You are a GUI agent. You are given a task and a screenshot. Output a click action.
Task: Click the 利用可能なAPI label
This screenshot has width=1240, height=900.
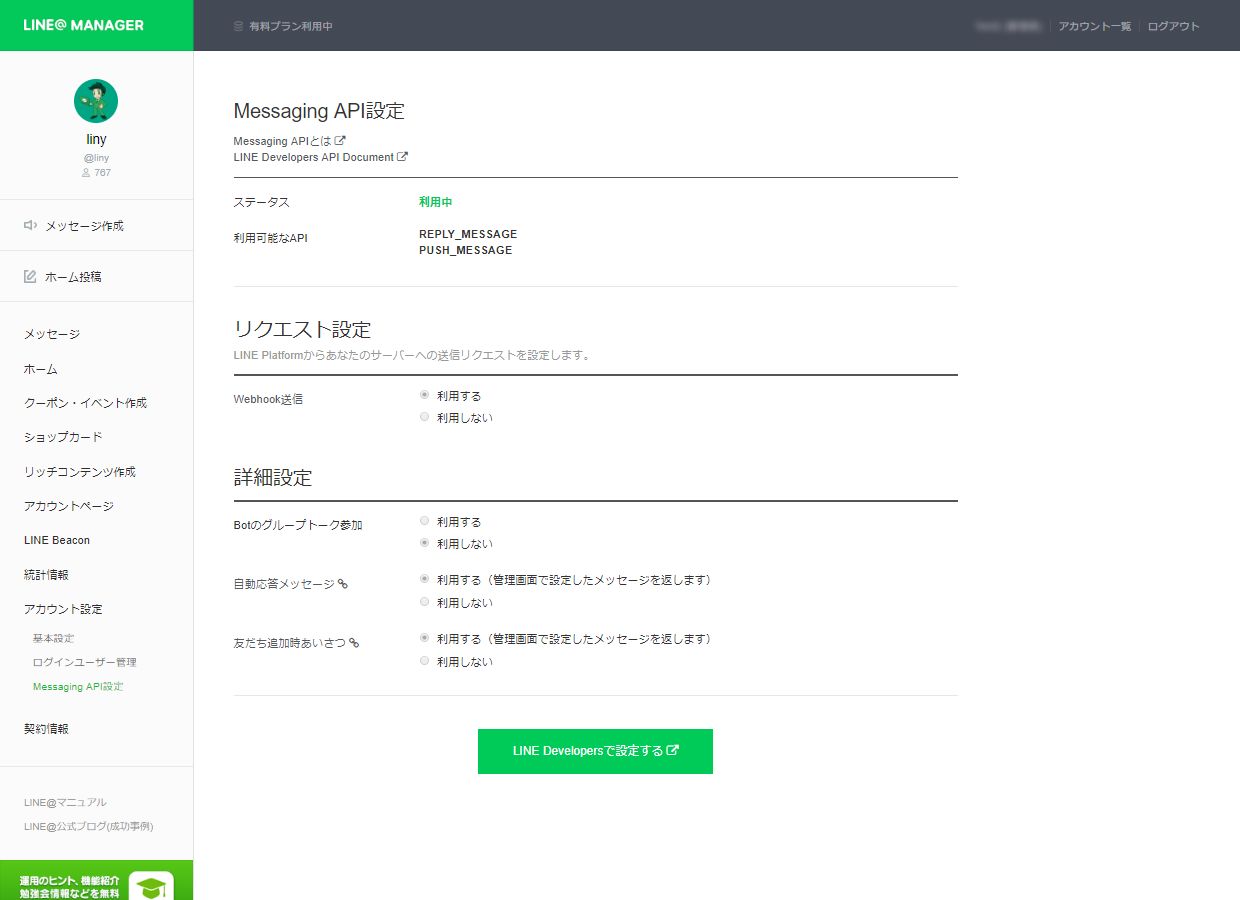point(270,238)
